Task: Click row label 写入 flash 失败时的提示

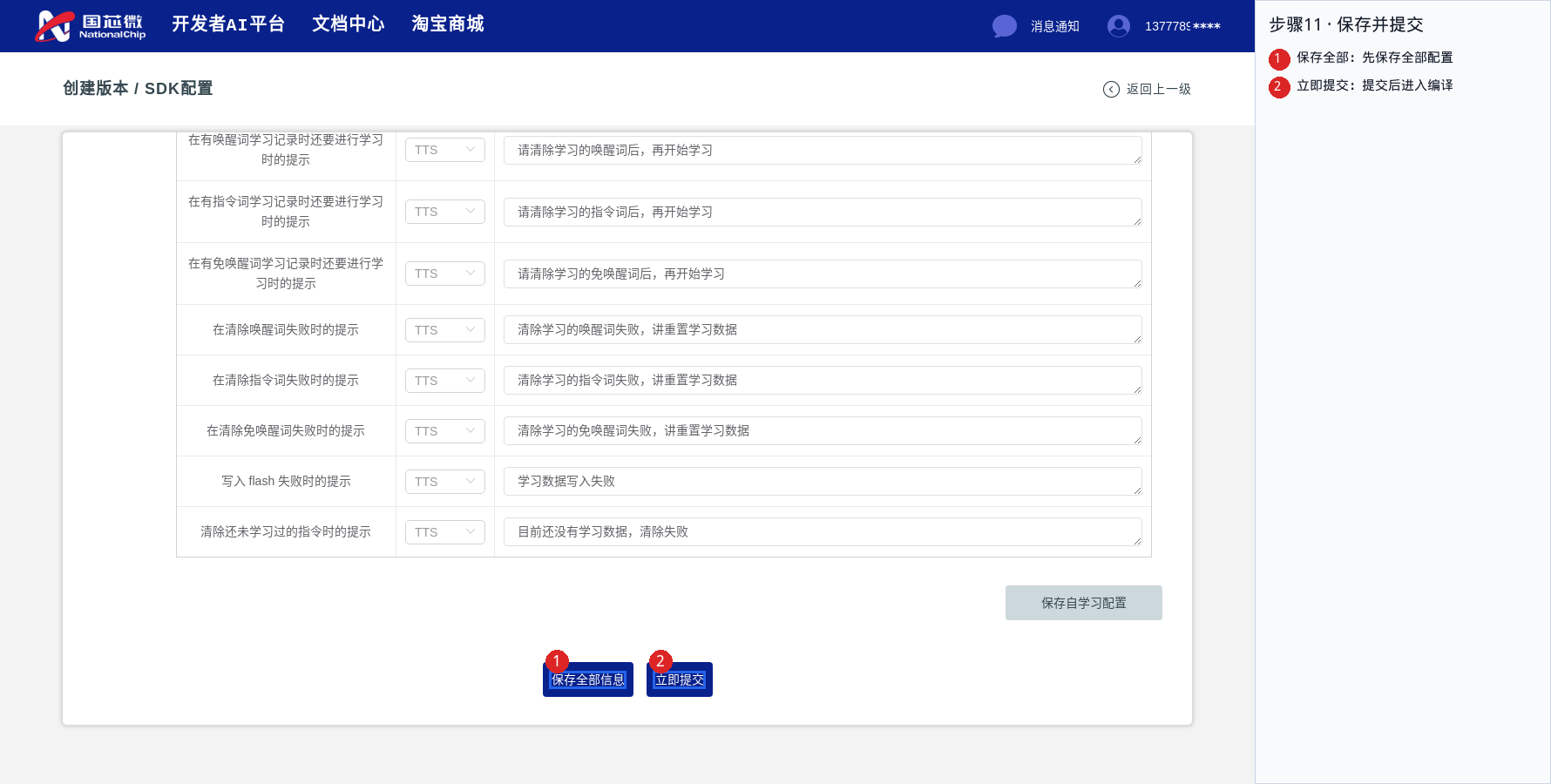Action: tap(286, 481)
